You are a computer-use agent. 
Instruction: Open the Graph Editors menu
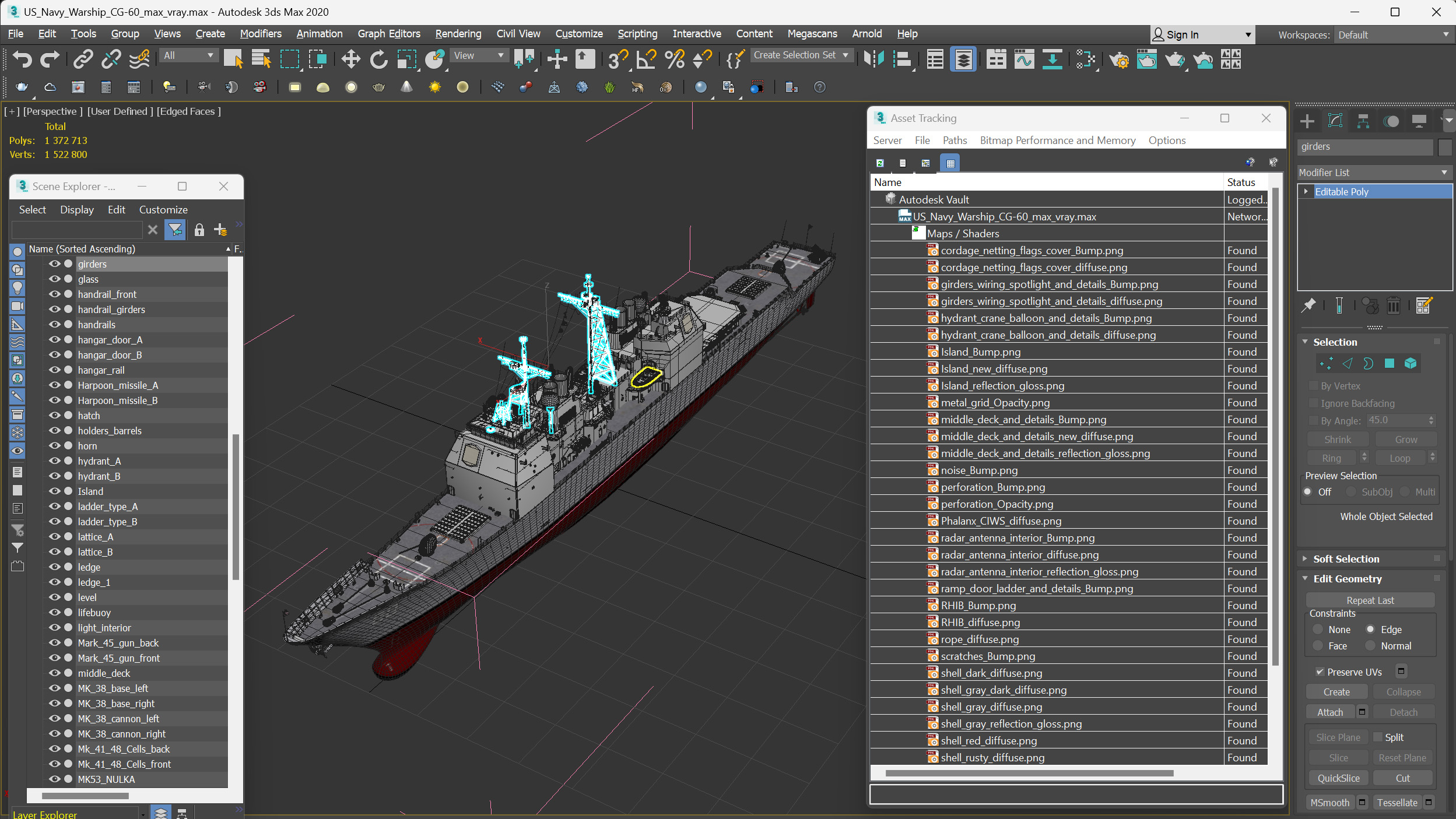pos(389,34)
